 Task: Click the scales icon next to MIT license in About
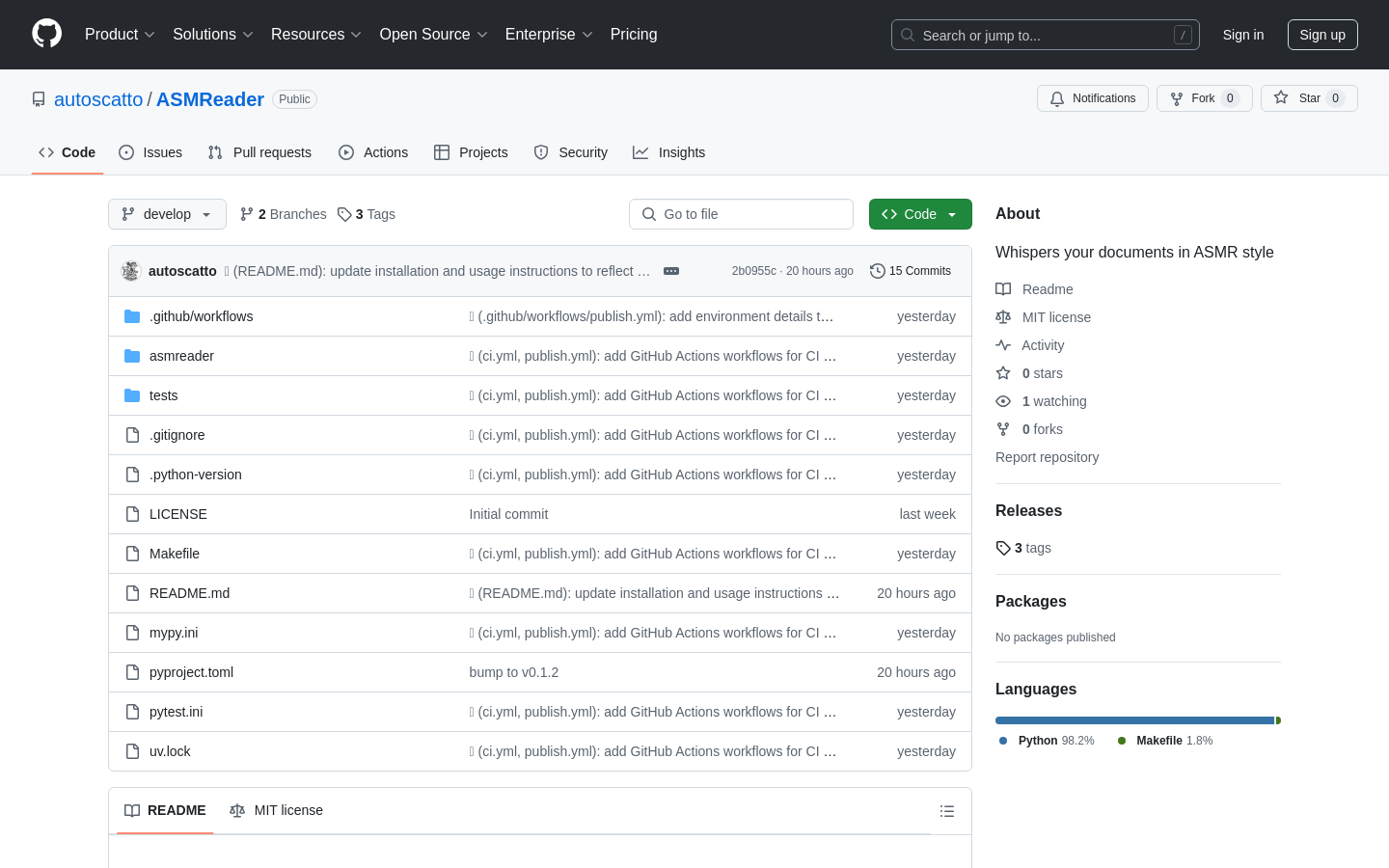1003,317
